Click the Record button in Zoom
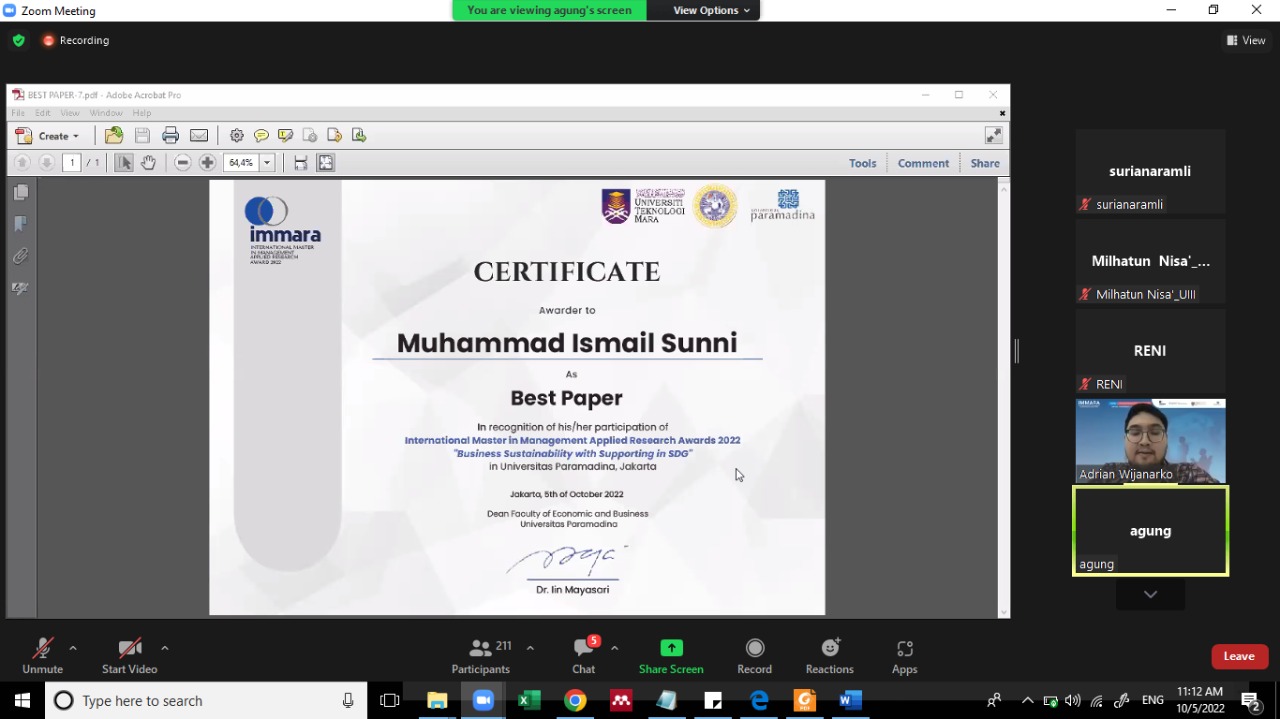Image resolution: width=1280 pixels, height=719 pixels. (754, 655)
